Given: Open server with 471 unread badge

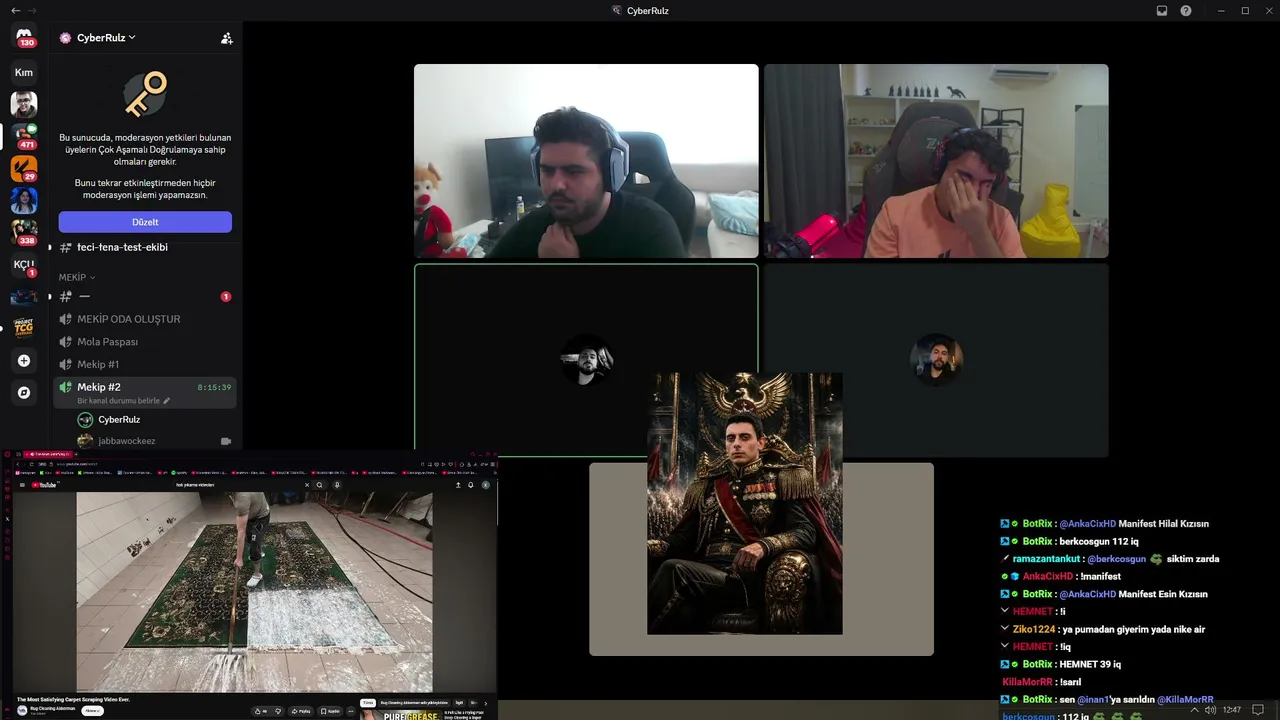Looking at the screenshot, I should point(24,136).
